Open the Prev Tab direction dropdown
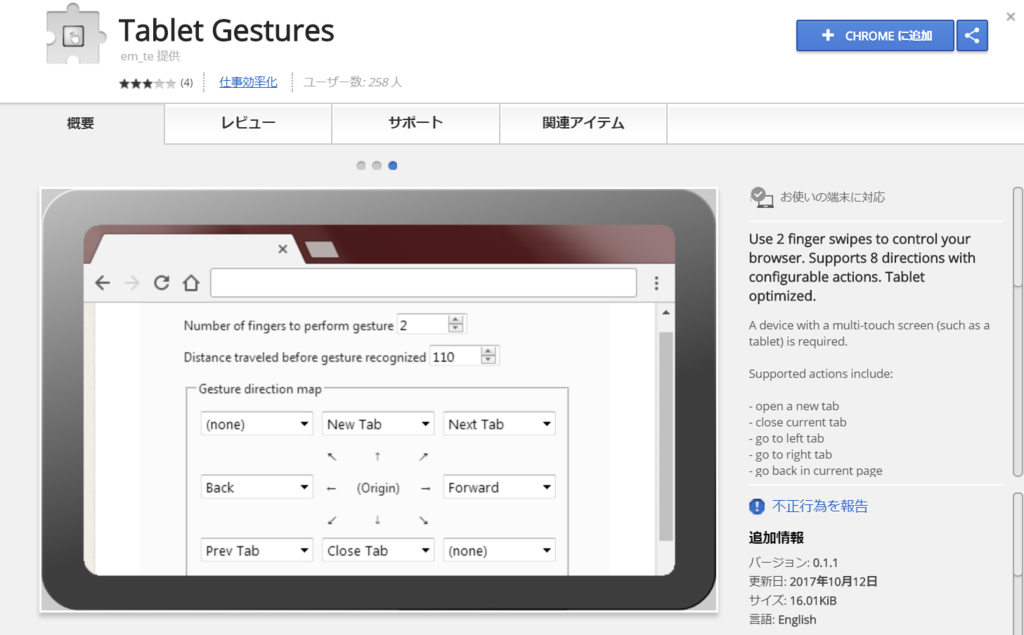Image resolution: width=1024 pixels, height=635 pixels. (257, 551)
